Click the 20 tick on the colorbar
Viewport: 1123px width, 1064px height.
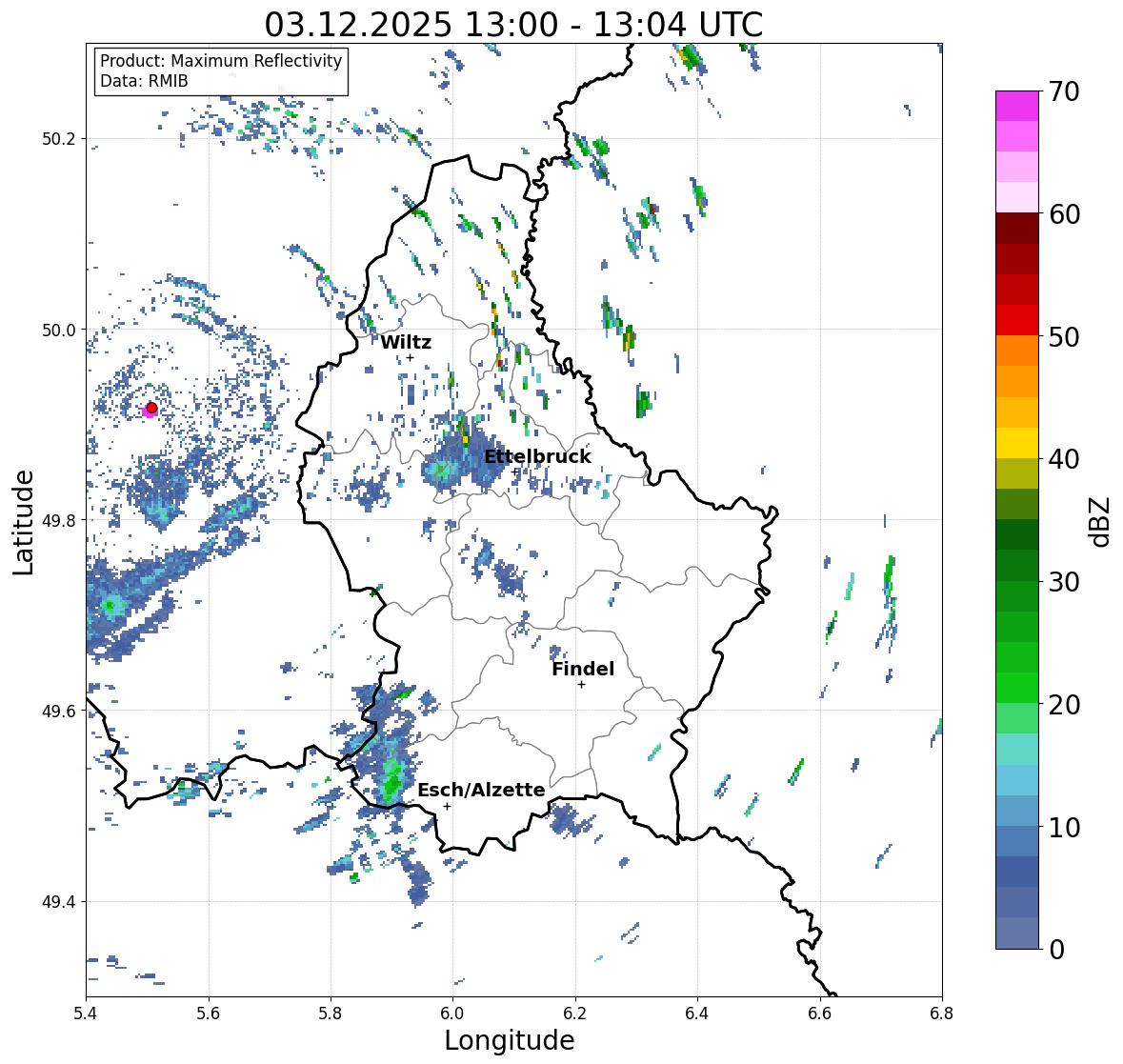click(1064, 705)
